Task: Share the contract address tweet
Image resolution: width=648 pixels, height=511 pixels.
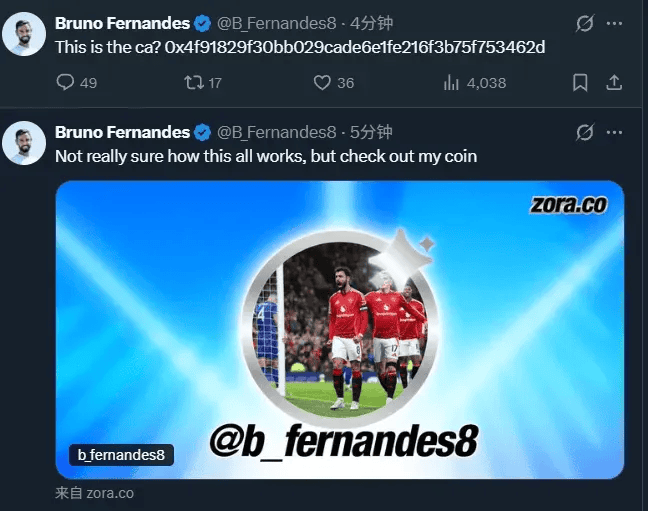Action: pyautogui.click(x=614, y=83)
